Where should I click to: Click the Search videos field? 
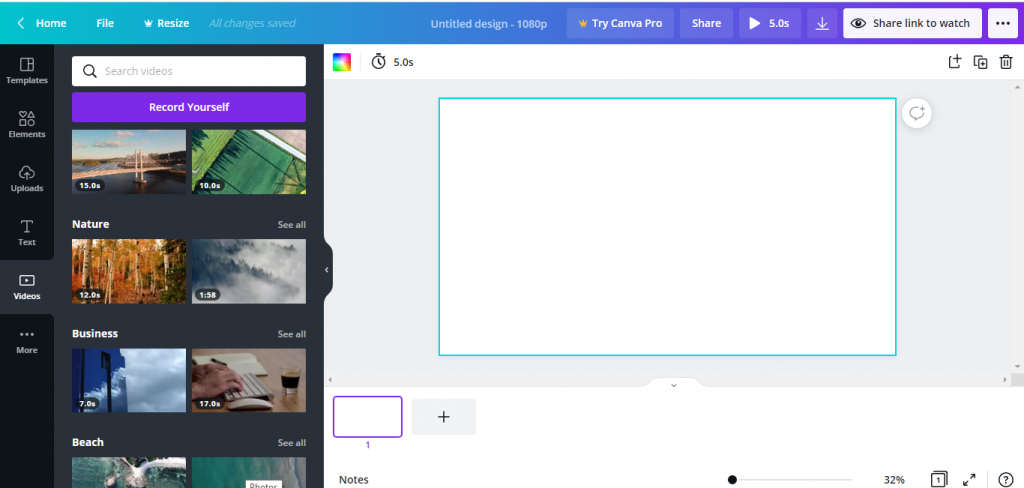pyautogui.click(x=189, y=71)
